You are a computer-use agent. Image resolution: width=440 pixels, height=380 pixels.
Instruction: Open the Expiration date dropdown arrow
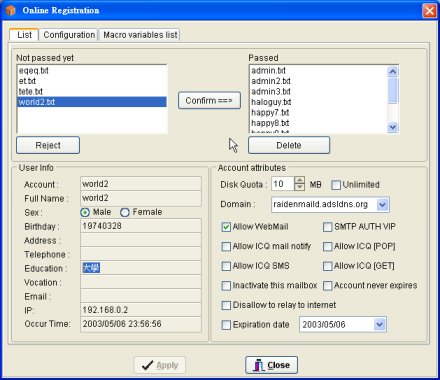pyautogui.click(x=379, y=324)
